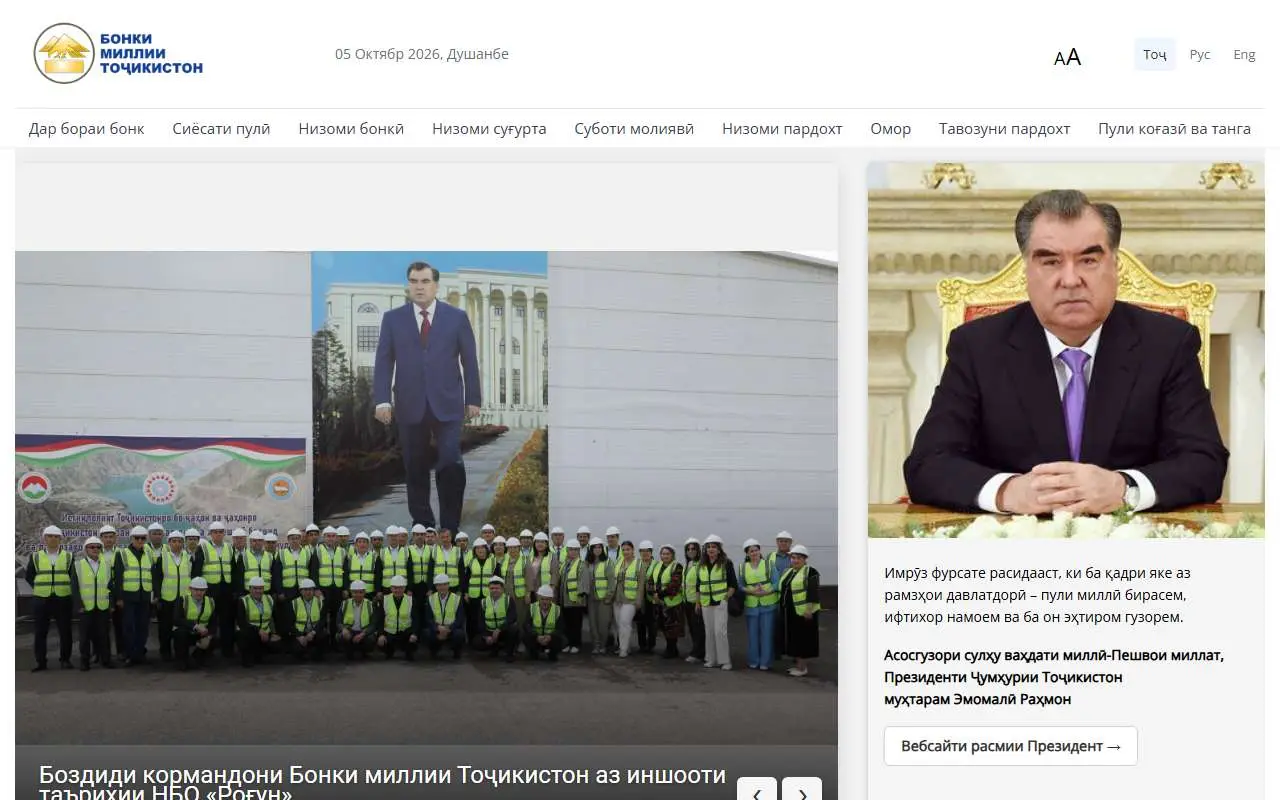Click the quote starting Имрӯз фурсате расидааст
The image size is (1280, 800).
click(1037, 595)
